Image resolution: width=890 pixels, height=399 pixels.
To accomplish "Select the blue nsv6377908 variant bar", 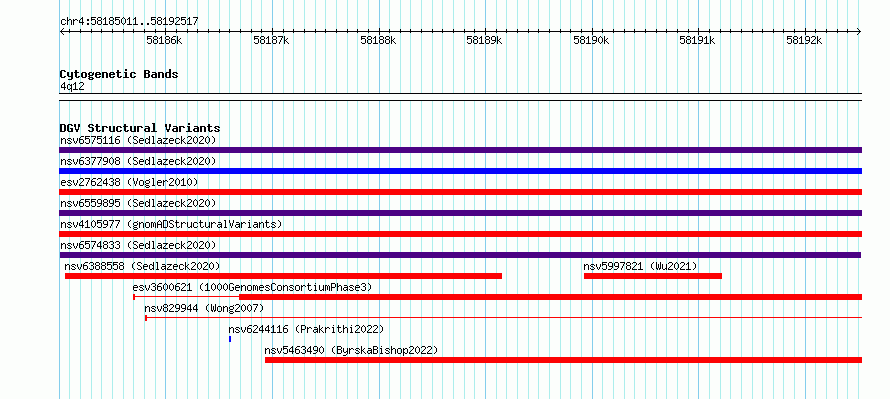I will coord(460,171).
